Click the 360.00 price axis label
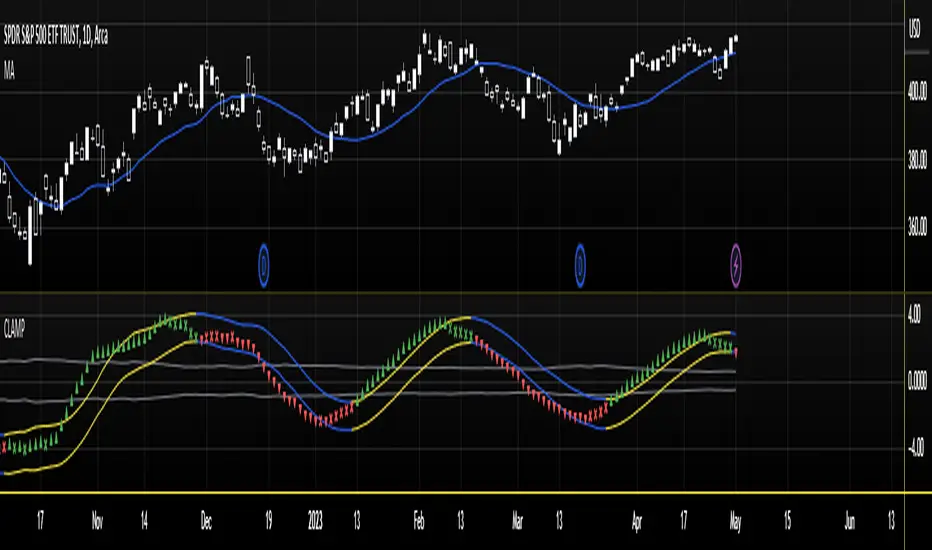Viewport: 932px width, 550px height. click(918, 227)
